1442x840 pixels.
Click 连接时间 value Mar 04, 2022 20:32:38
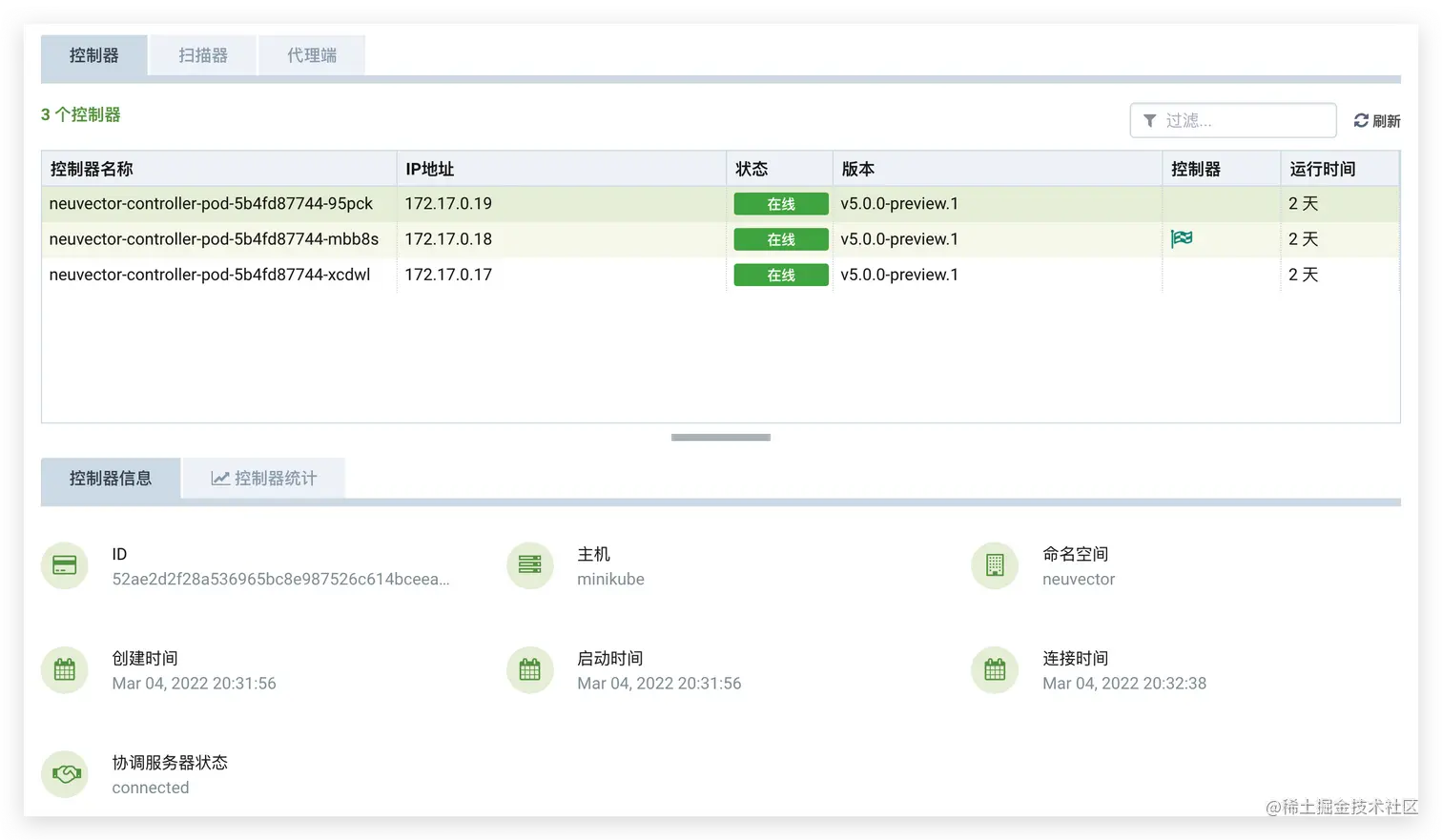pos(1124,684)
